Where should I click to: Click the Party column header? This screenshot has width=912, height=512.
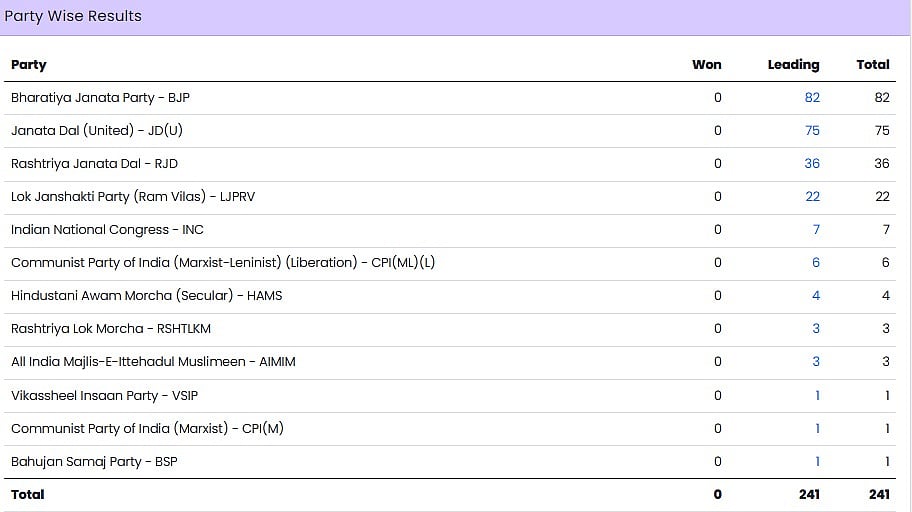click(x=29, y=65)
